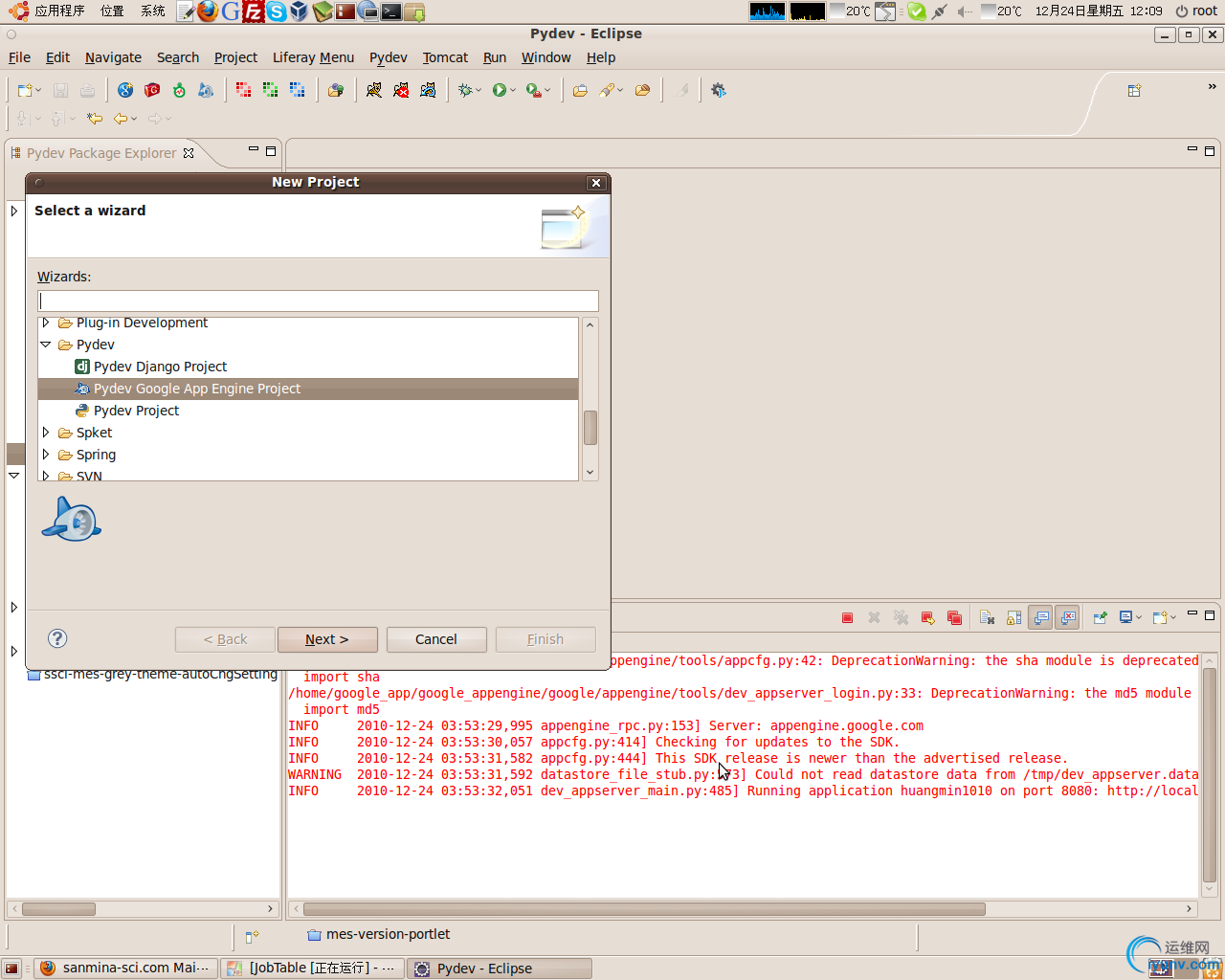The image size is (1225, 980).
Task: Choose the Pydev Project wizard
Action: [x=127, y=411]
